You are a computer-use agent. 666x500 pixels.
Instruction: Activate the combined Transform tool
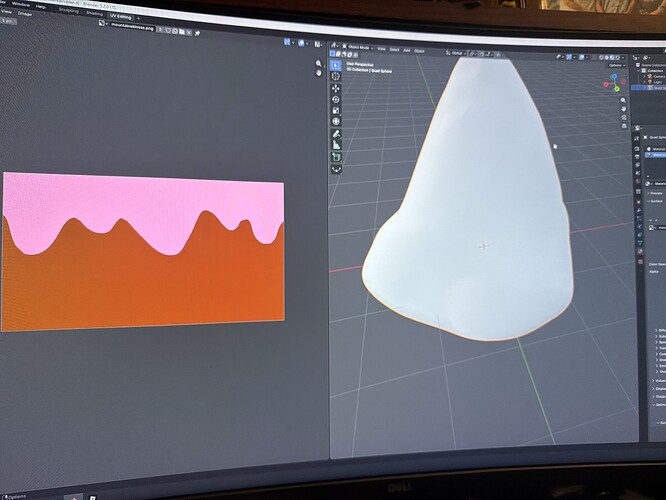(336, 121)
